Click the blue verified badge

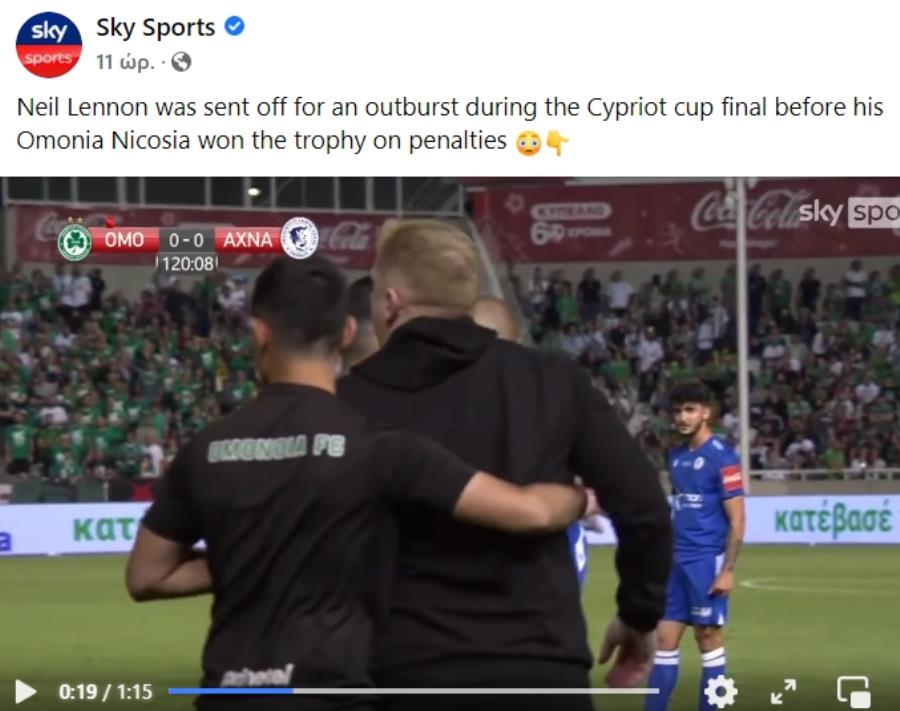tap(234, 26)
